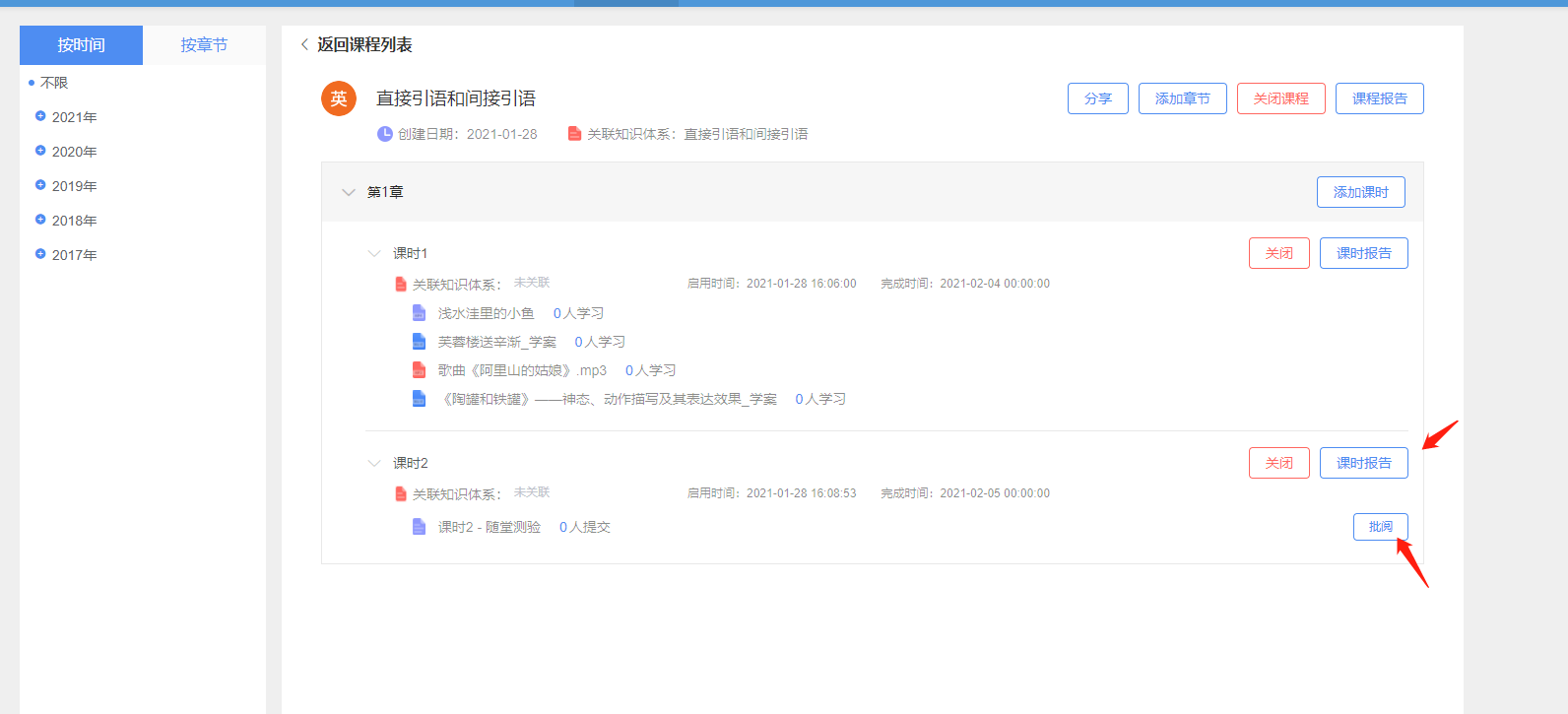The height and width of the screenshot is (714, 1568).
Task: Click the plus icon next to 2021年
Action: 40,116
